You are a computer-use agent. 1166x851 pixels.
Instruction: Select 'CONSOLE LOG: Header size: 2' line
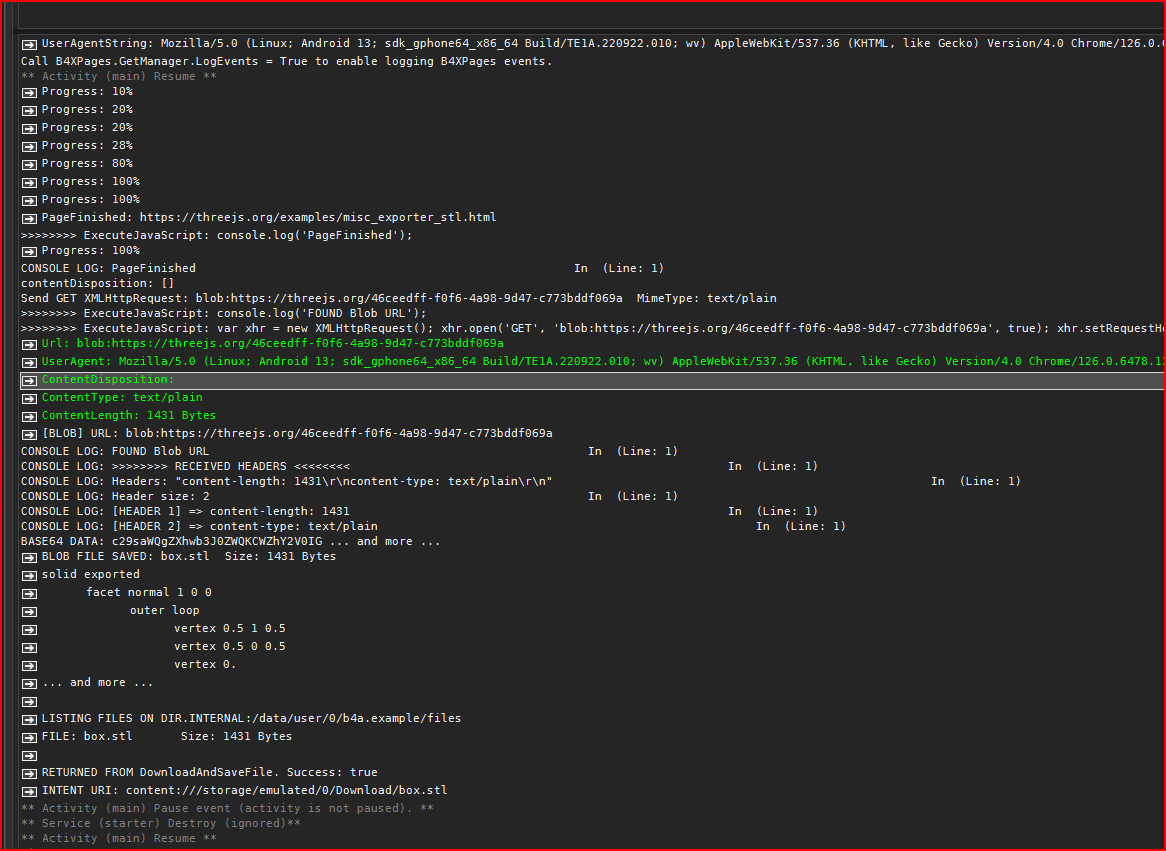350,496
